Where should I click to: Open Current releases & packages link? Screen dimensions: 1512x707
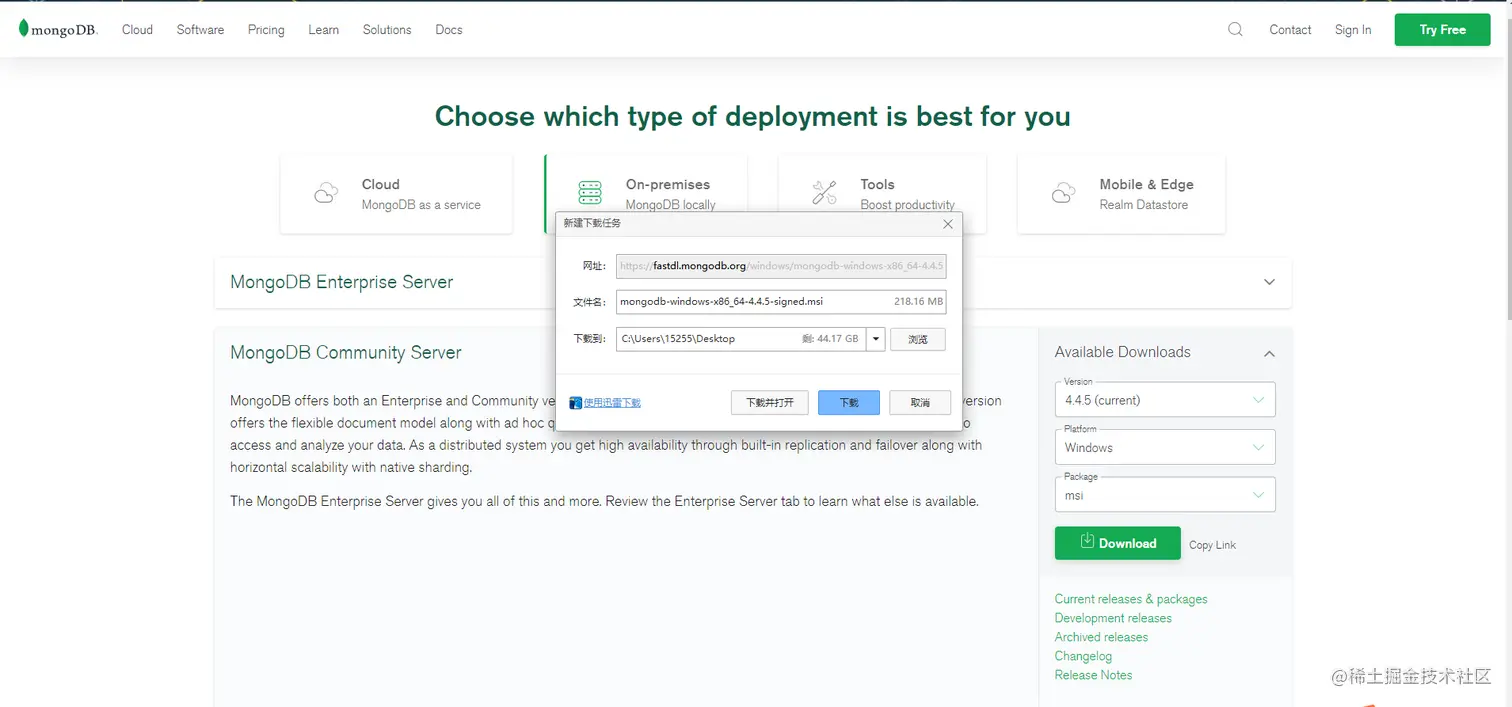tap(1131, 599)
